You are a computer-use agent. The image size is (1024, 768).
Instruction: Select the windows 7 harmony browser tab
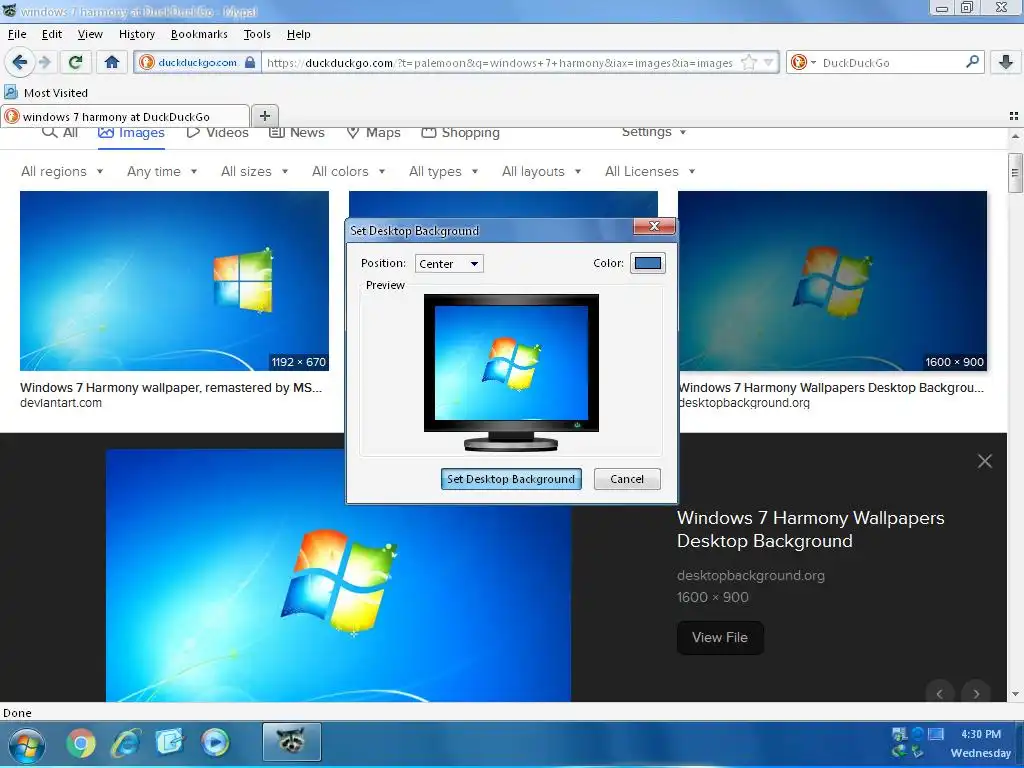pos(125,116)
